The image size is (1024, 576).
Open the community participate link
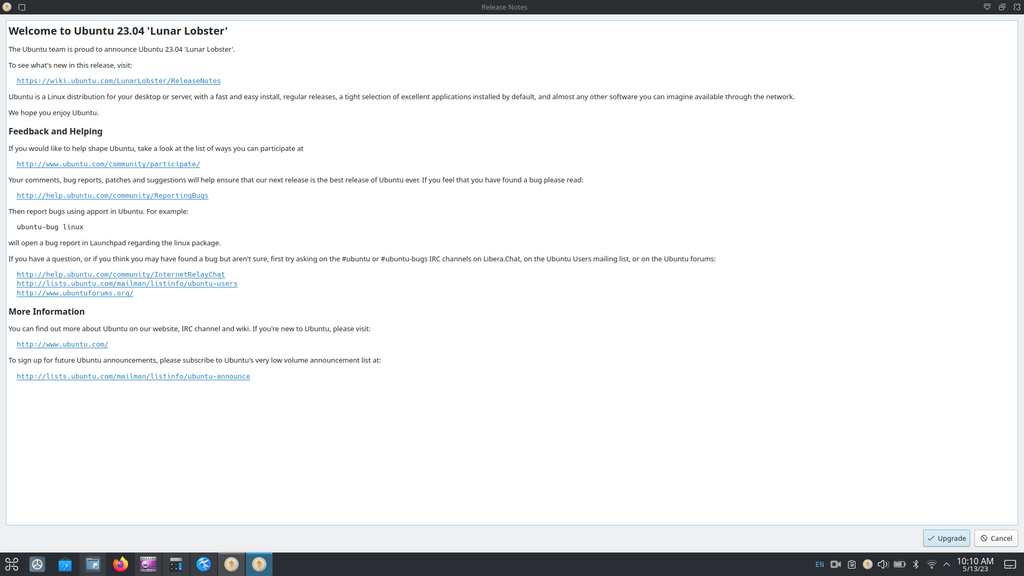click(108, 164)
